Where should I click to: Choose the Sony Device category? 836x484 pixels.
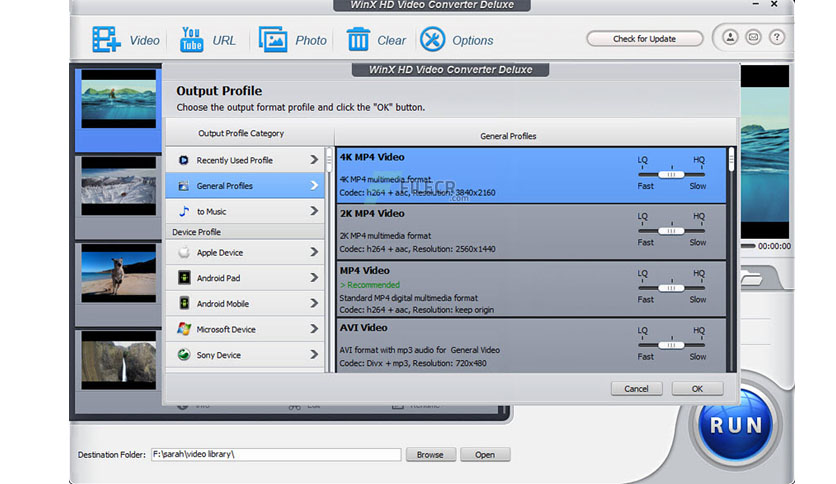coord(245,354)
